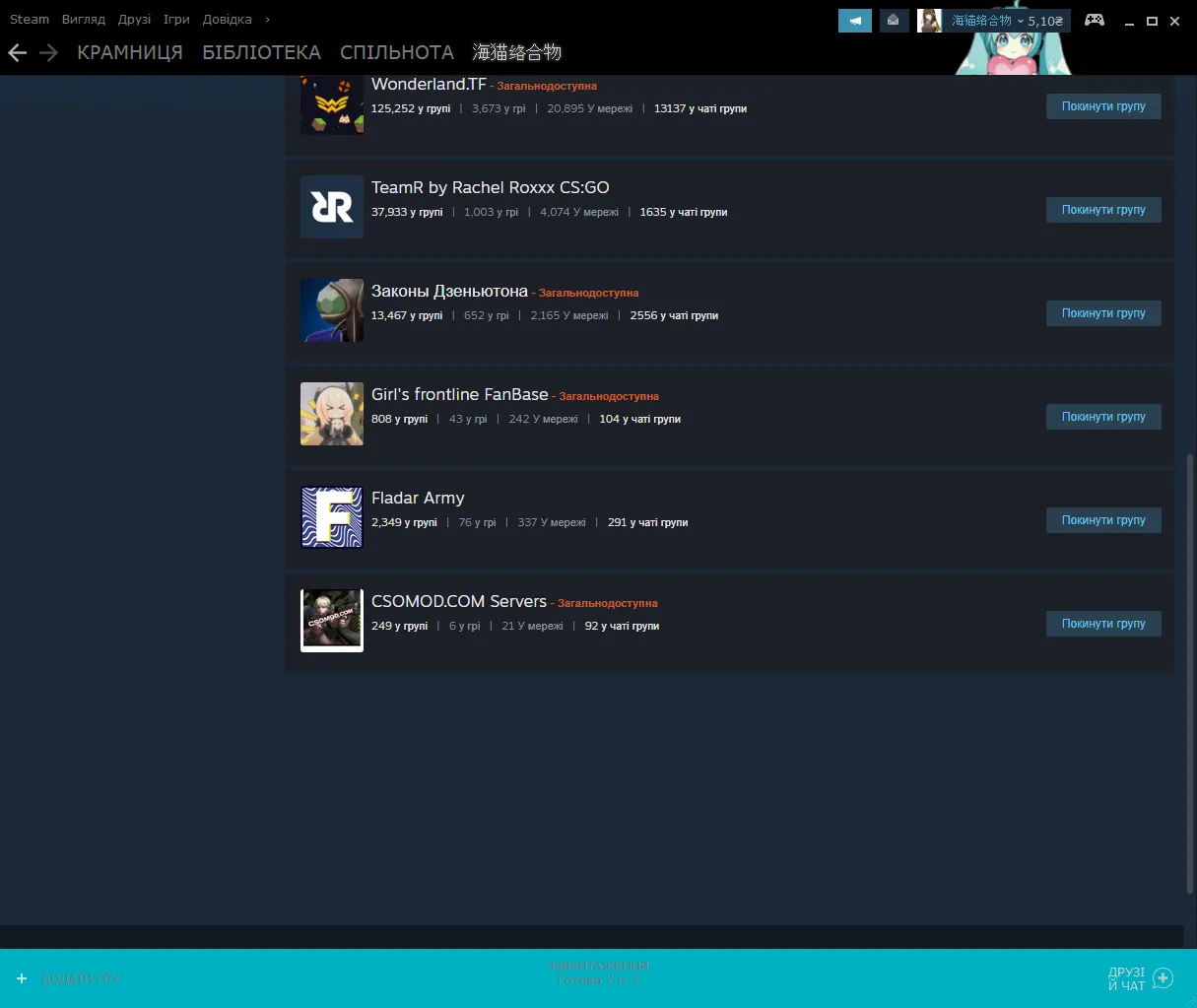Open the 海猫络合物 profile tab

coord(517,53)
